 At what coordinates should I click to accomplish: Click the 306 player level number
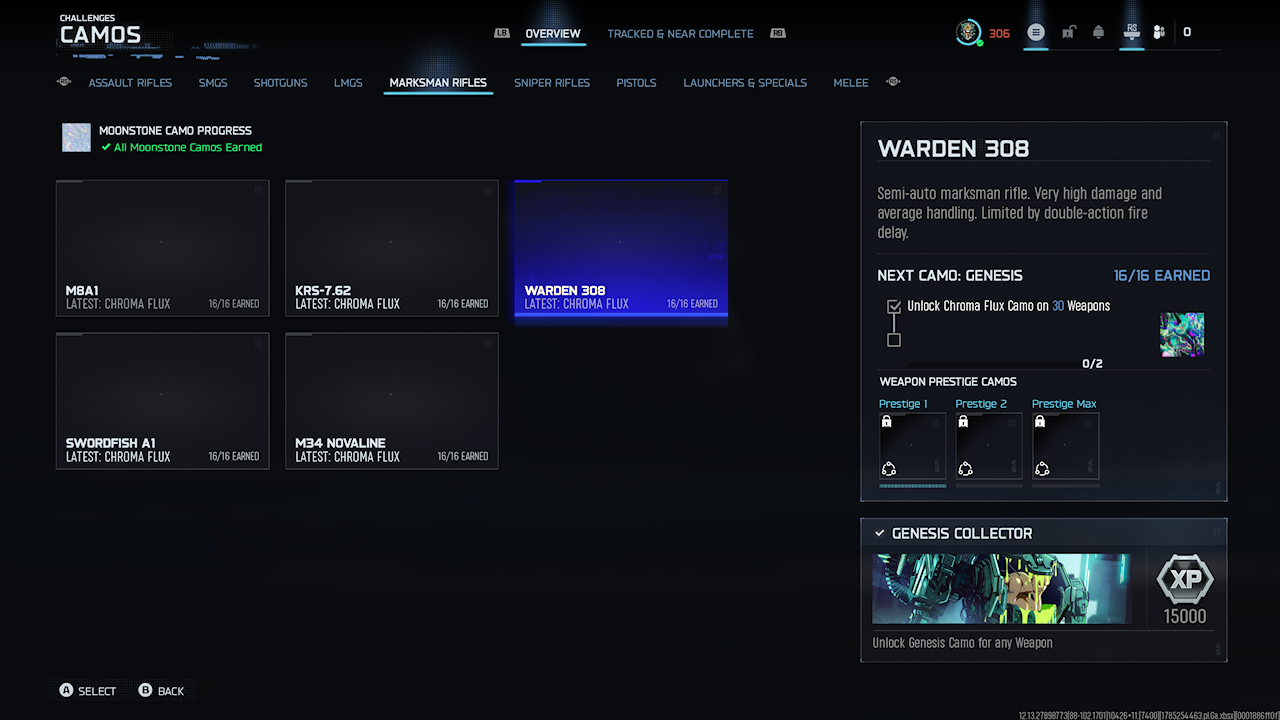(x=999, y=34)
